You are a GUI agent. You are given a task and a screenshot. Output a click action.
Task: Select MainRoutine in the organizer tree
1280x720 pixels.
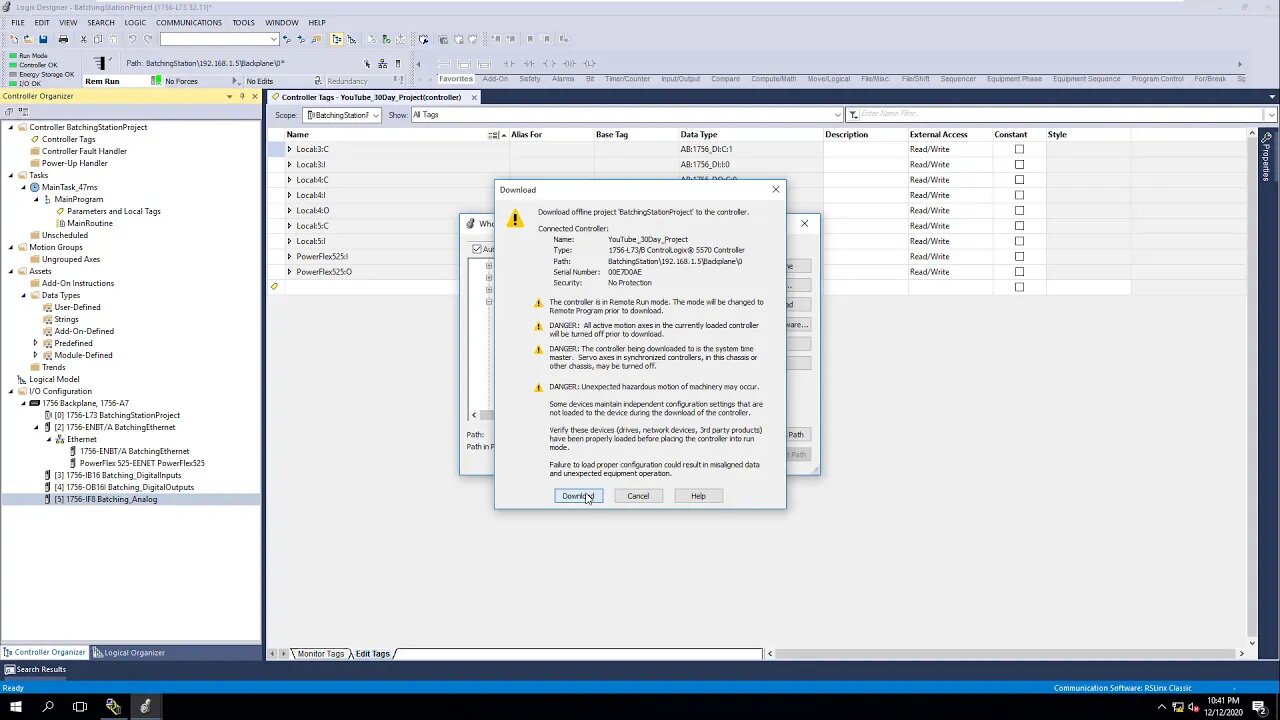pos(90,223)
